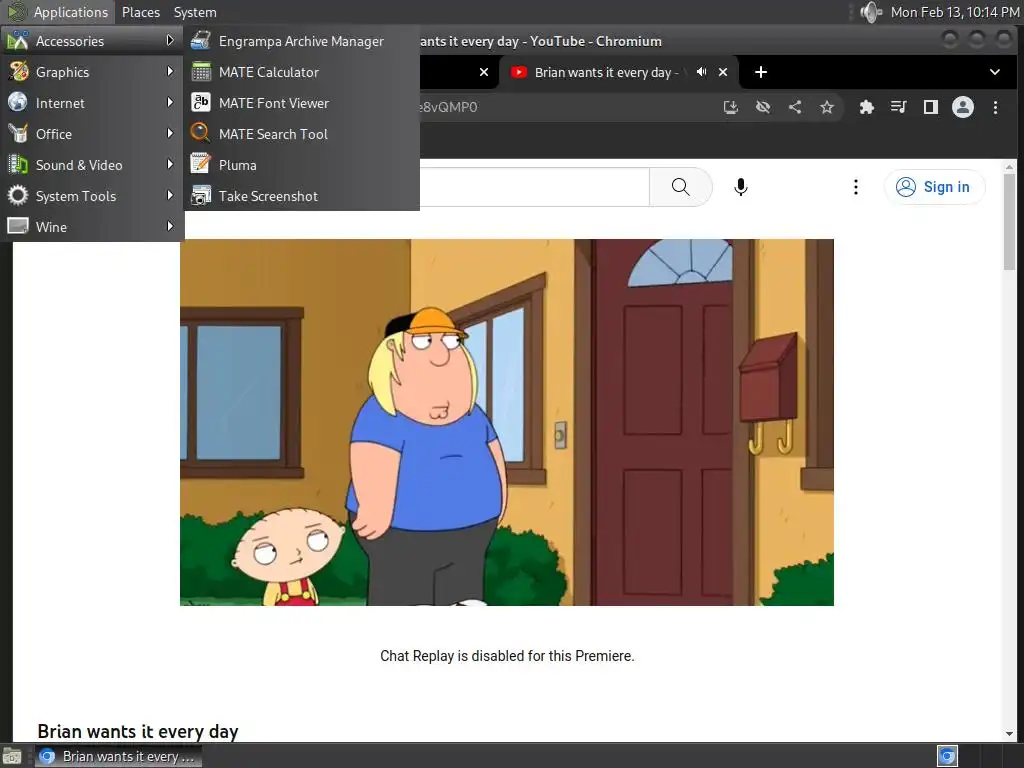Mute the Brian wants it every day tab
The width and height of the screenshot is (1024, 768).
pos(701,72)
